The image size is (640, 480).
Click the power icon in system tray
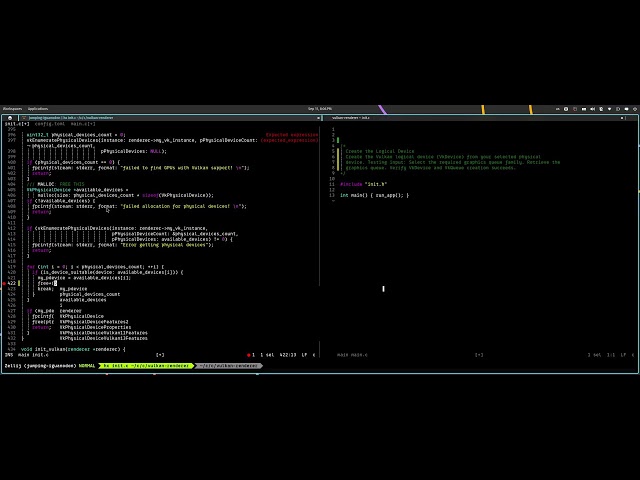(635, 109)
